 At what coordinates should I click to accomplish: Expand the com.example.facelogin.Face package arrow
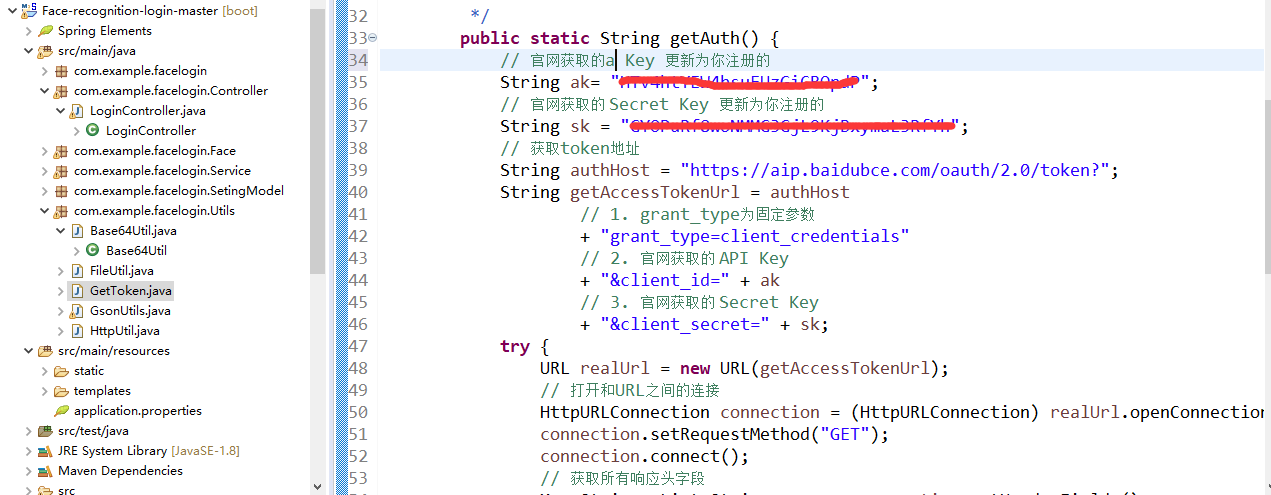point(45,151)
